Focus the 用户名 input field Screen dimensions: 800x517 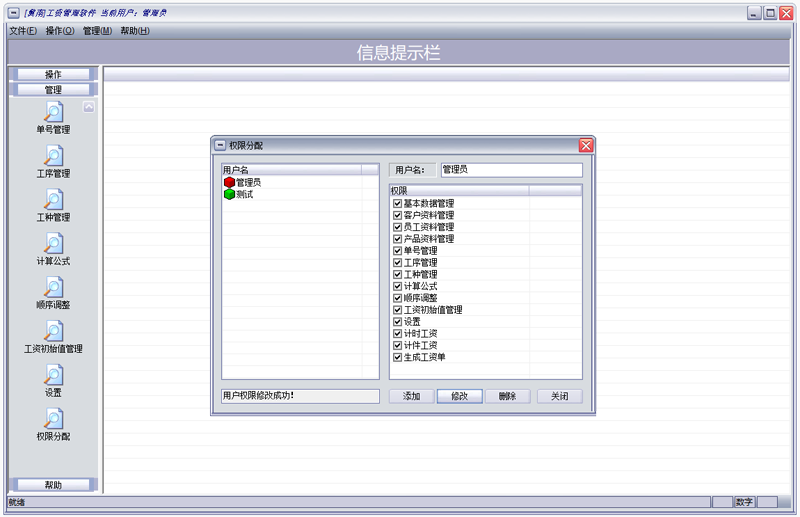point(512,170)
